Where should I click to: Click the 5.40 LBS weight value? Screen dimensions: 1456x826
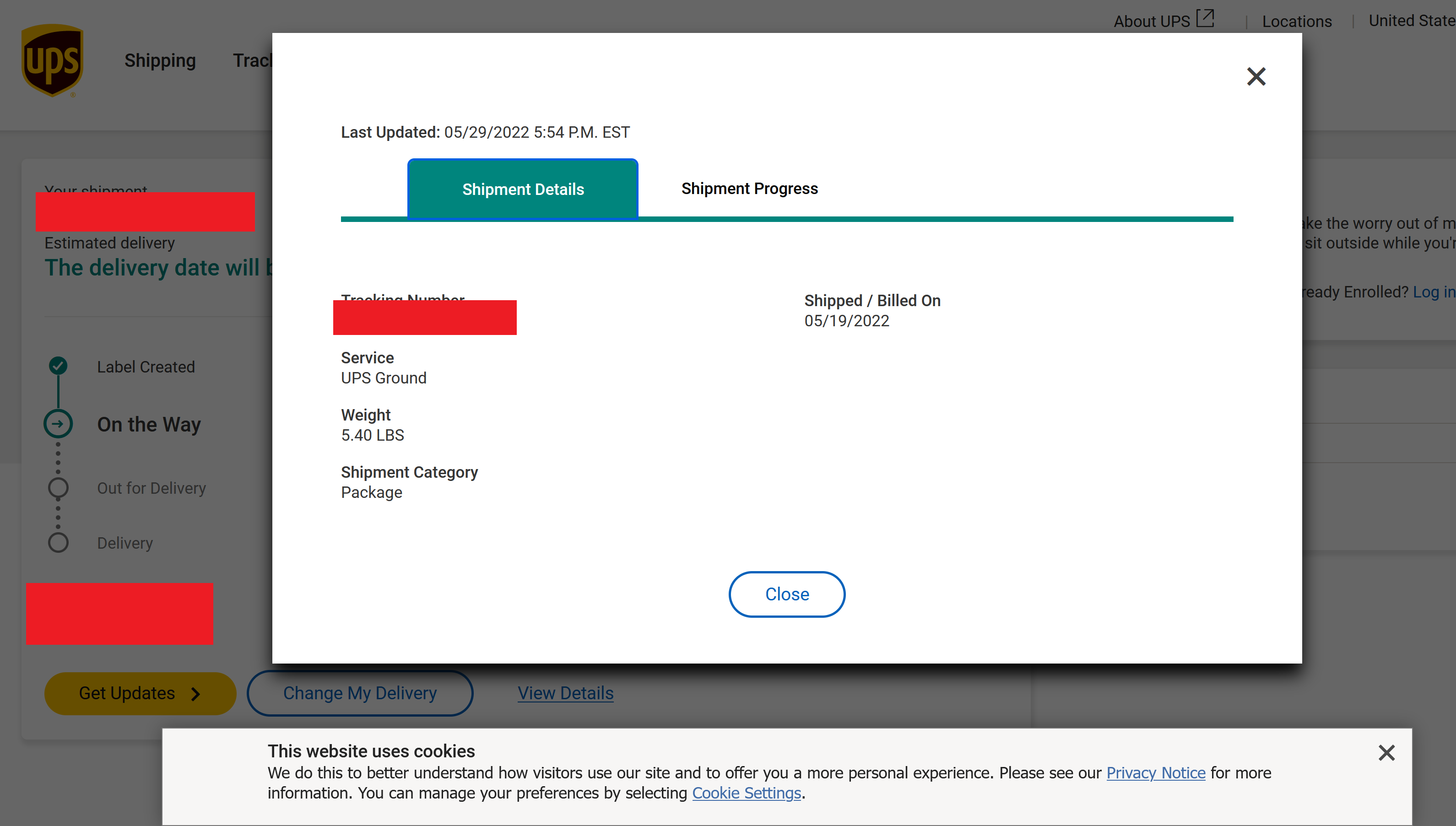pyautogui.click(x=372, y=435)
